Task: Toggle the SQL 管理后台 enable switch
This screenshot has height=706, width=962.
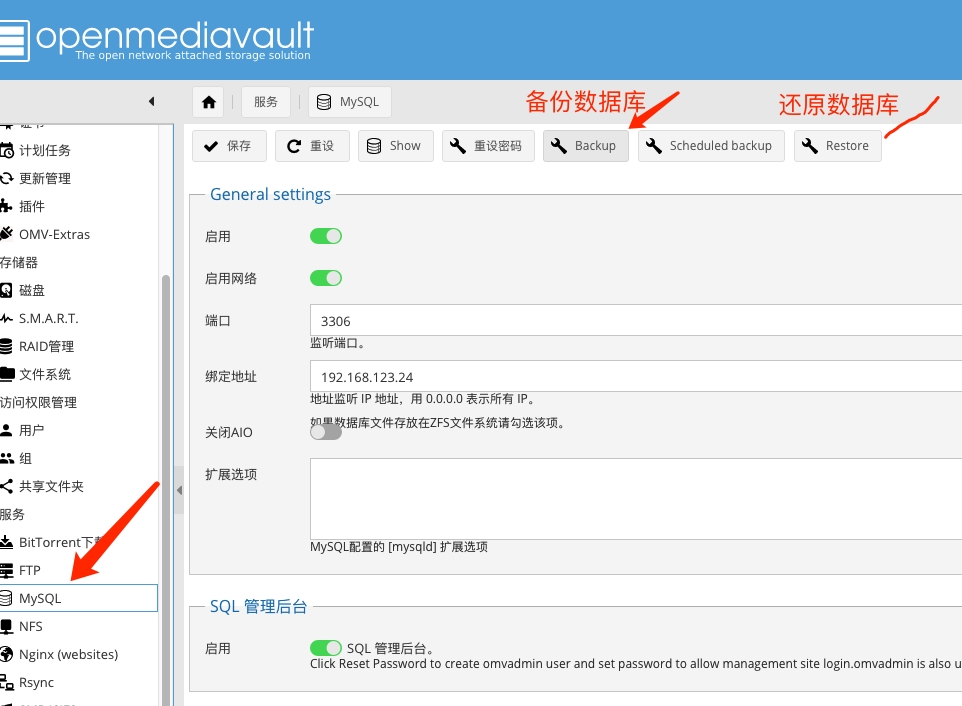Action: coord(325,648)
